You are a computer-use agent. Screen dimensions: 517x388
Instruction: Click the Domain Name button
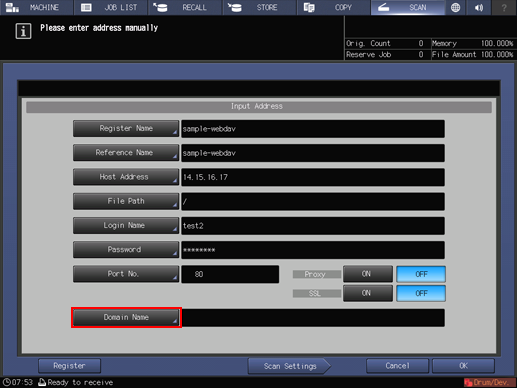(x=126, y=317)
